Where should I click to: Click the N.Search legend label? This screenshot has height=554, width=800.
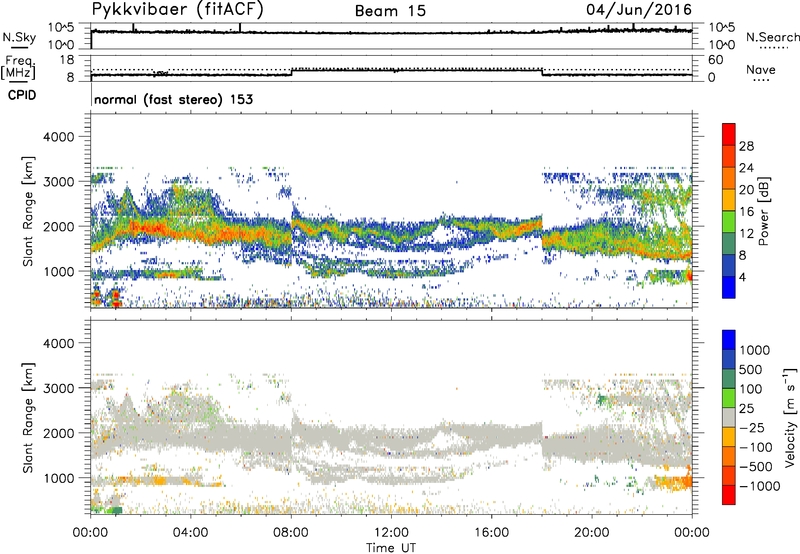[772, 37]
